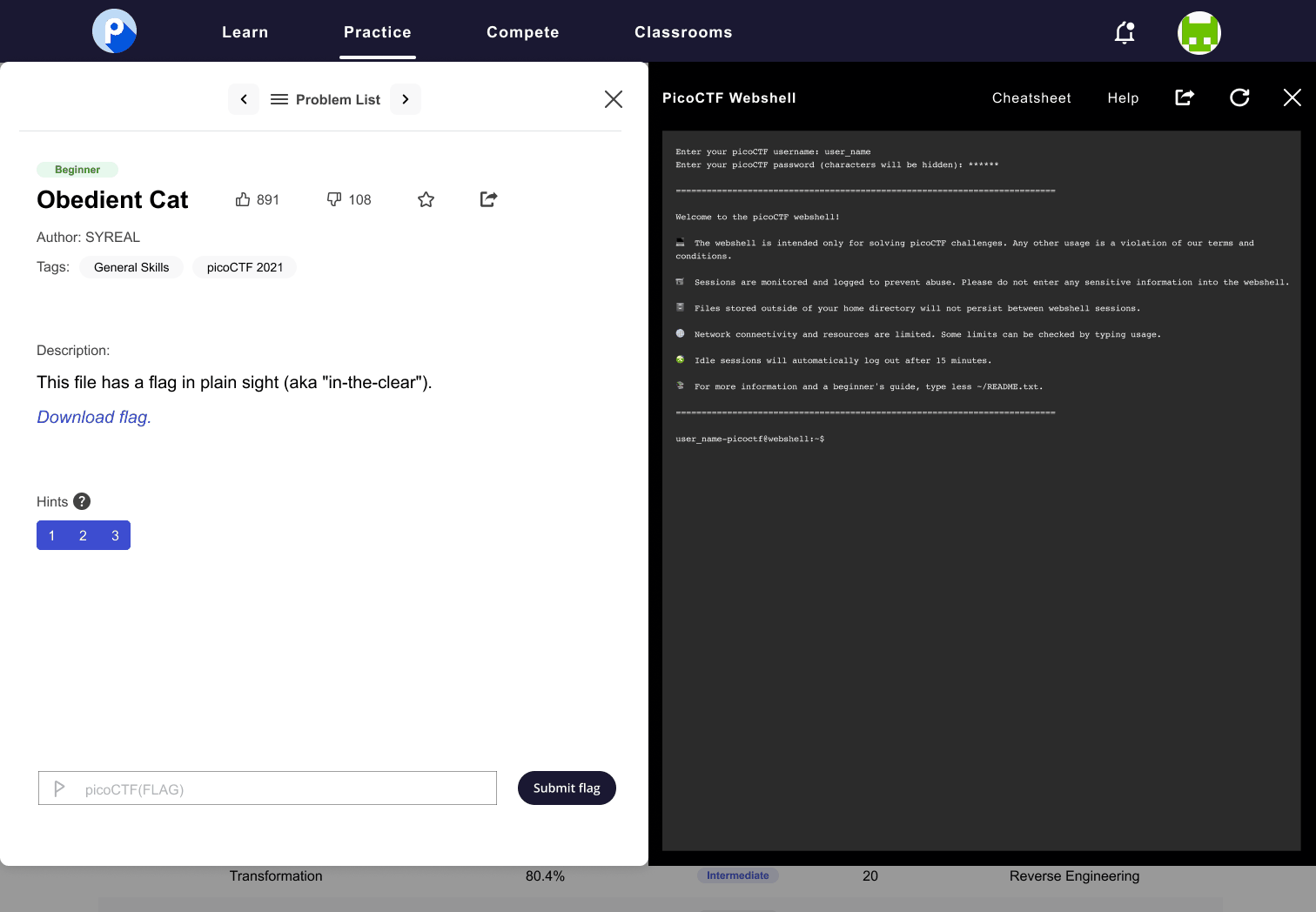Select the General Skills tag

(x=131, y=267)
